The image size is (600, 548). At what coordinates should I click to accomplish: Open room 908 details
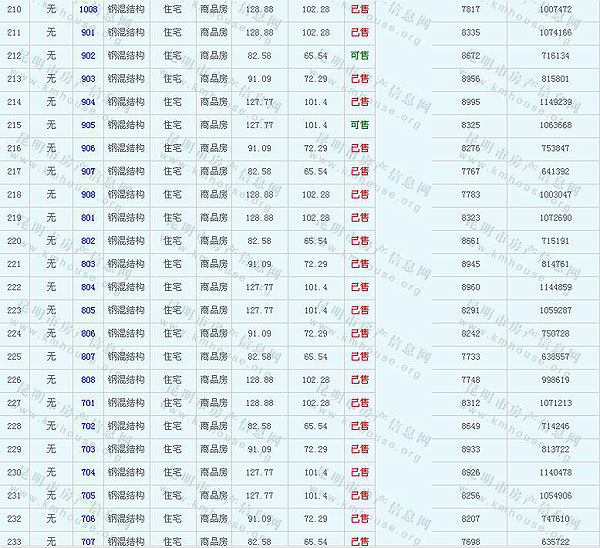pyautogui.click(x=88, y=194)
